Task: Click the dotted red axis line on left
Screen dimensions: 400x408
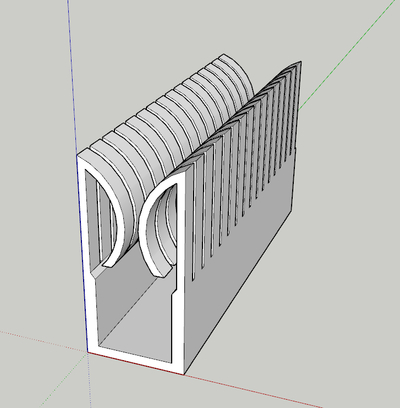Action: pyautogui.click(x=43, y=341)
